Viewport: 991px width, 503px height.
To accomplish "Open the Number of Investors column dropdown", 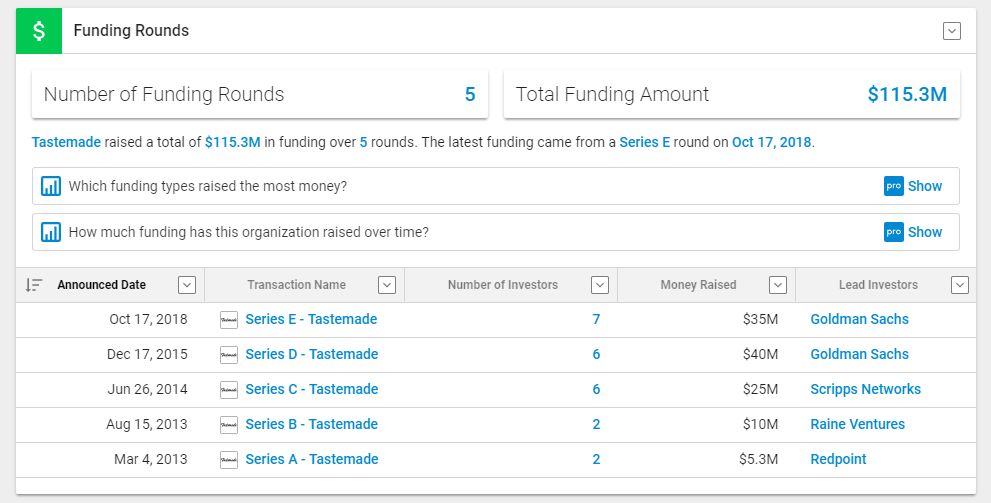I will 600,285.
